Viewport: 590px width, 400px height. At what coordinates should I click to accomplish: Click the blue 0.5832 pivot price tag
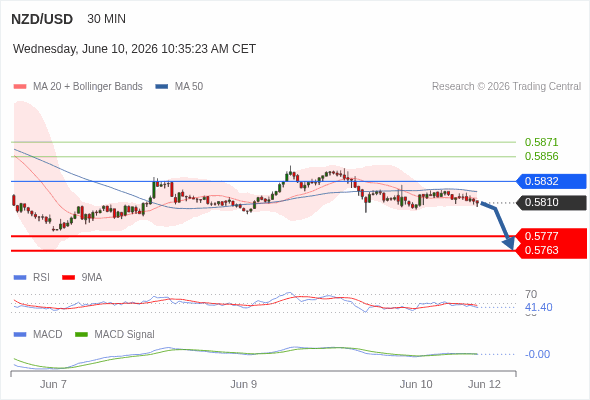tap(551, 181)
